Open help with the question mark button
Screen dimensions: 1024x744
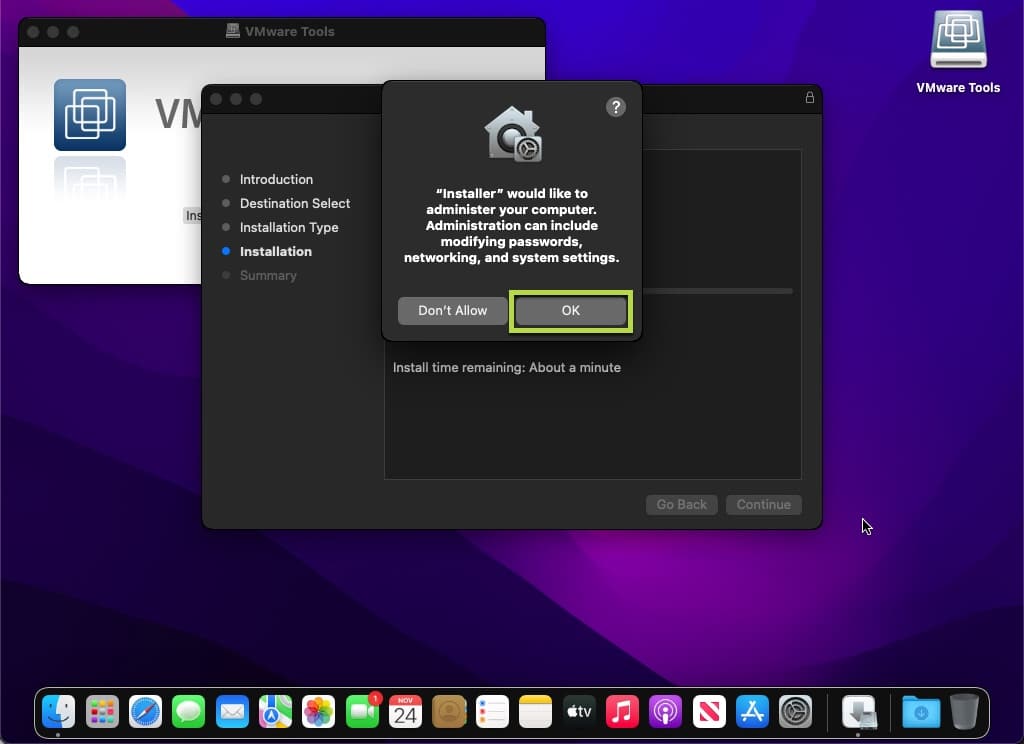[x=615, y=107]
